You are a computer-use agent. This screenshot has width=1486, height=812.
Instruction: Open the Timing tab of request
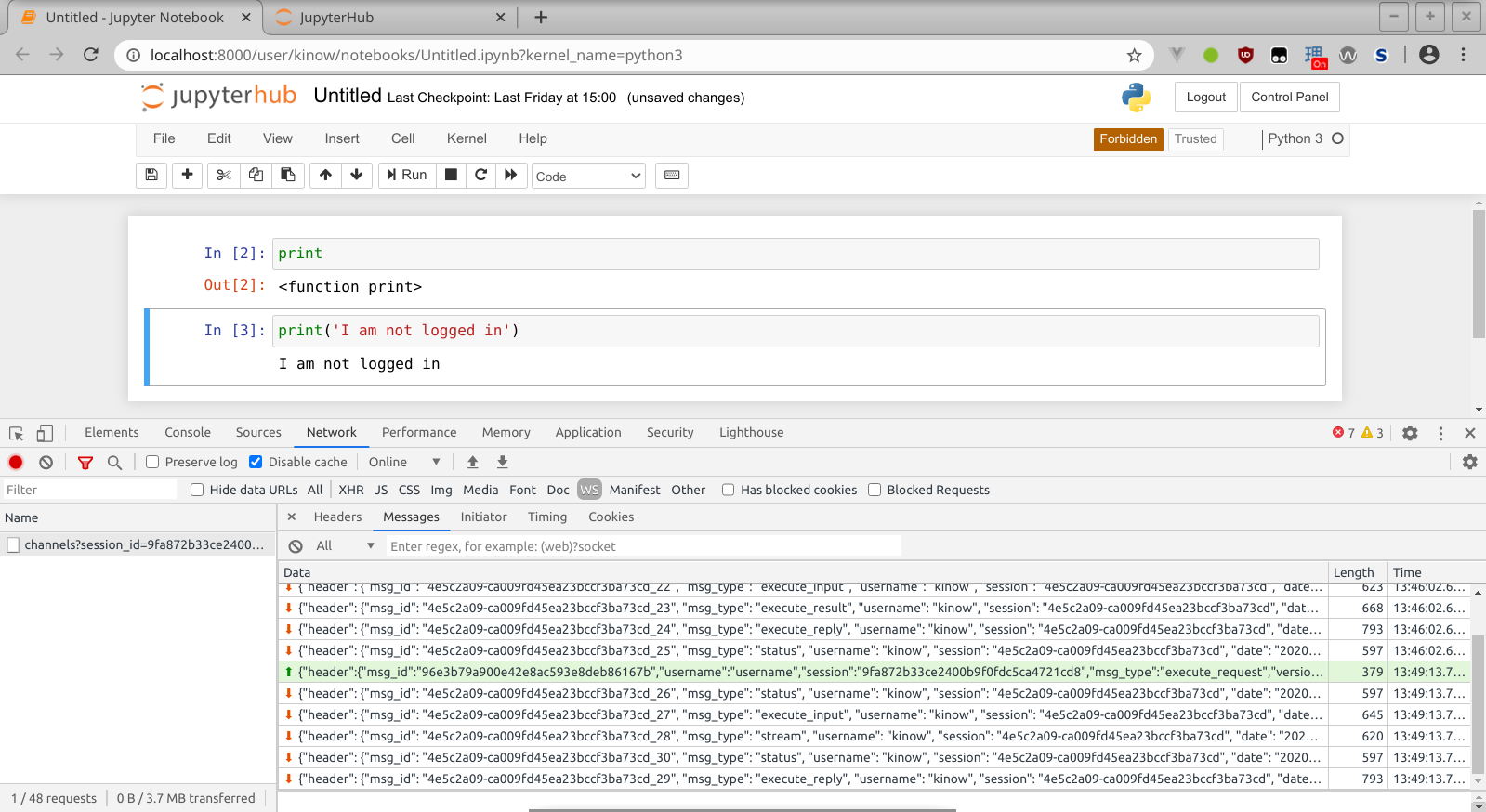click(547, 517)
